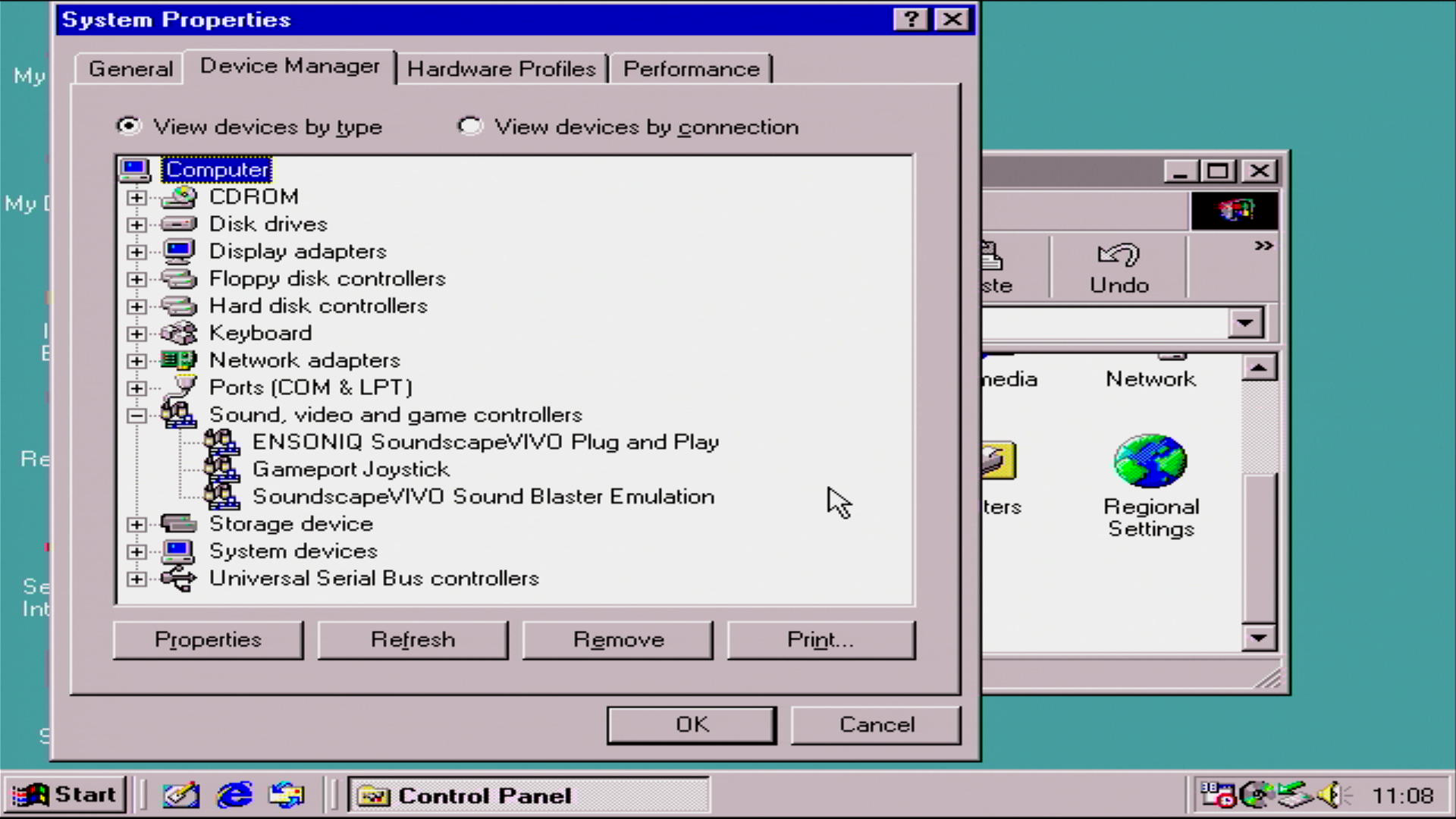Click the Undo toolbar icon
The width and height of the screenshot is (1456, 819).
(x=1119, y=256)
